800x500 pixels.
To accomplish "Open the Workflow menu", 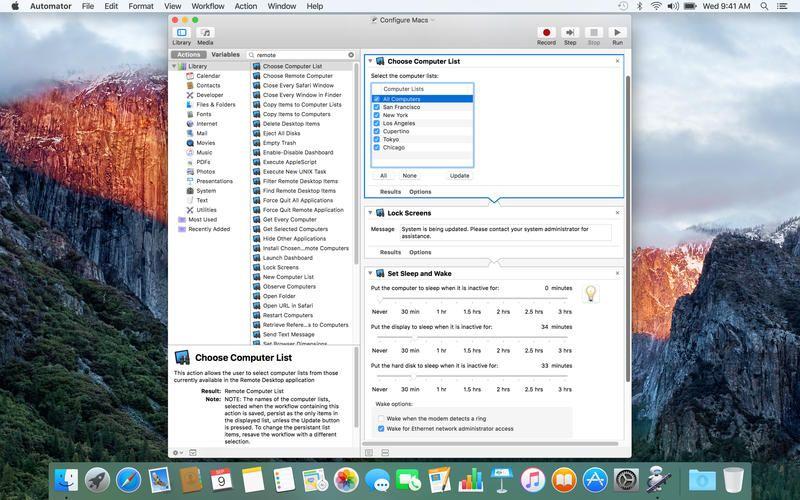I will (x=207, y=6).
